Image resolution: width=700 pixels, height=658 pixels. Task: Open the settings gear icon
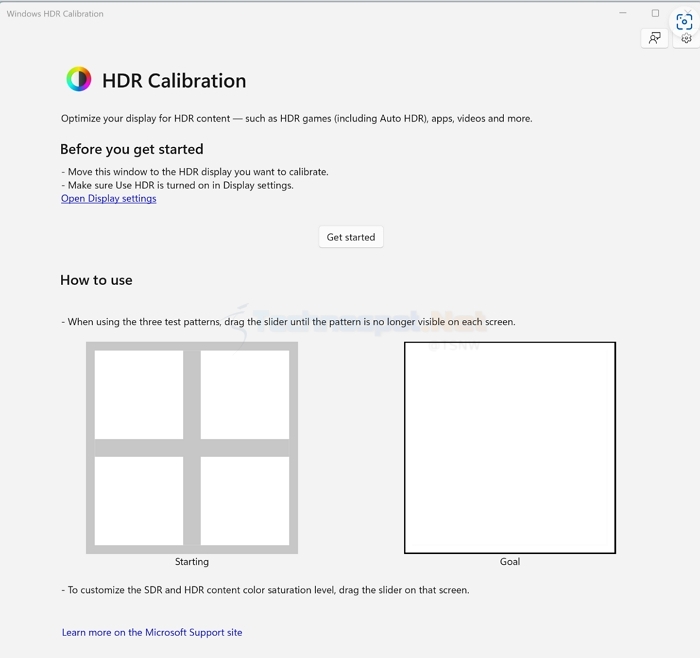pos(687,38)
